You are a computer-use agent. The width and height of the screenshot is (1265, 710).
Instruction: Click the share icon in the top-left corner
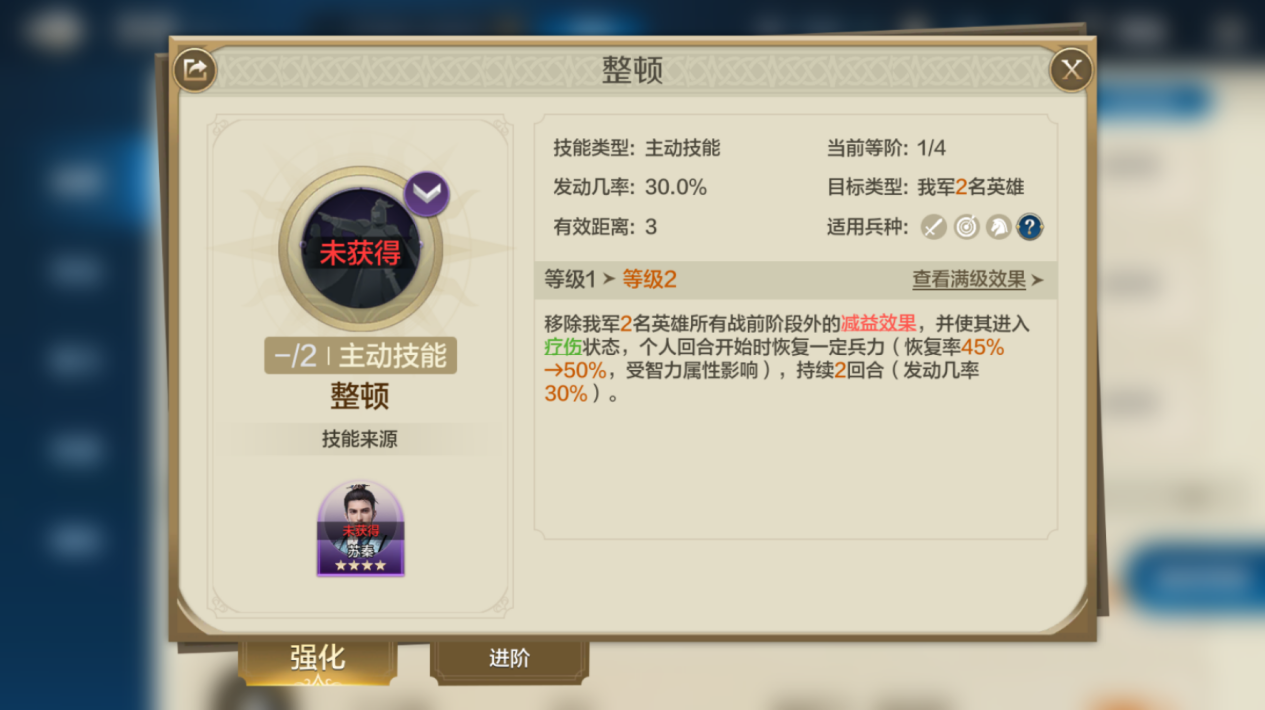[x=194, y=70]
